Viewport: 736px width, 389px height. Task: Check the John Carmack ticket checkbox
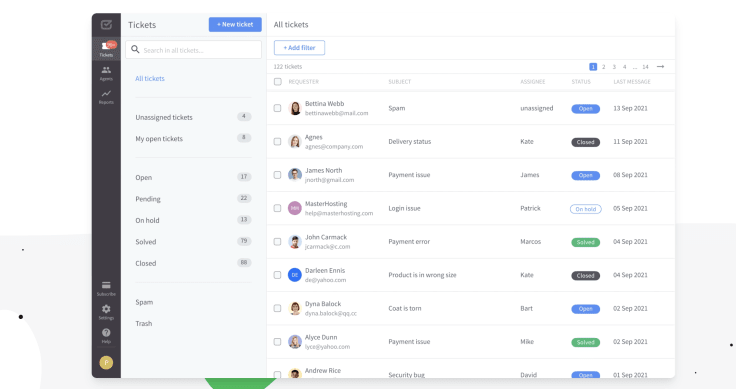click(x=277, y=242)
